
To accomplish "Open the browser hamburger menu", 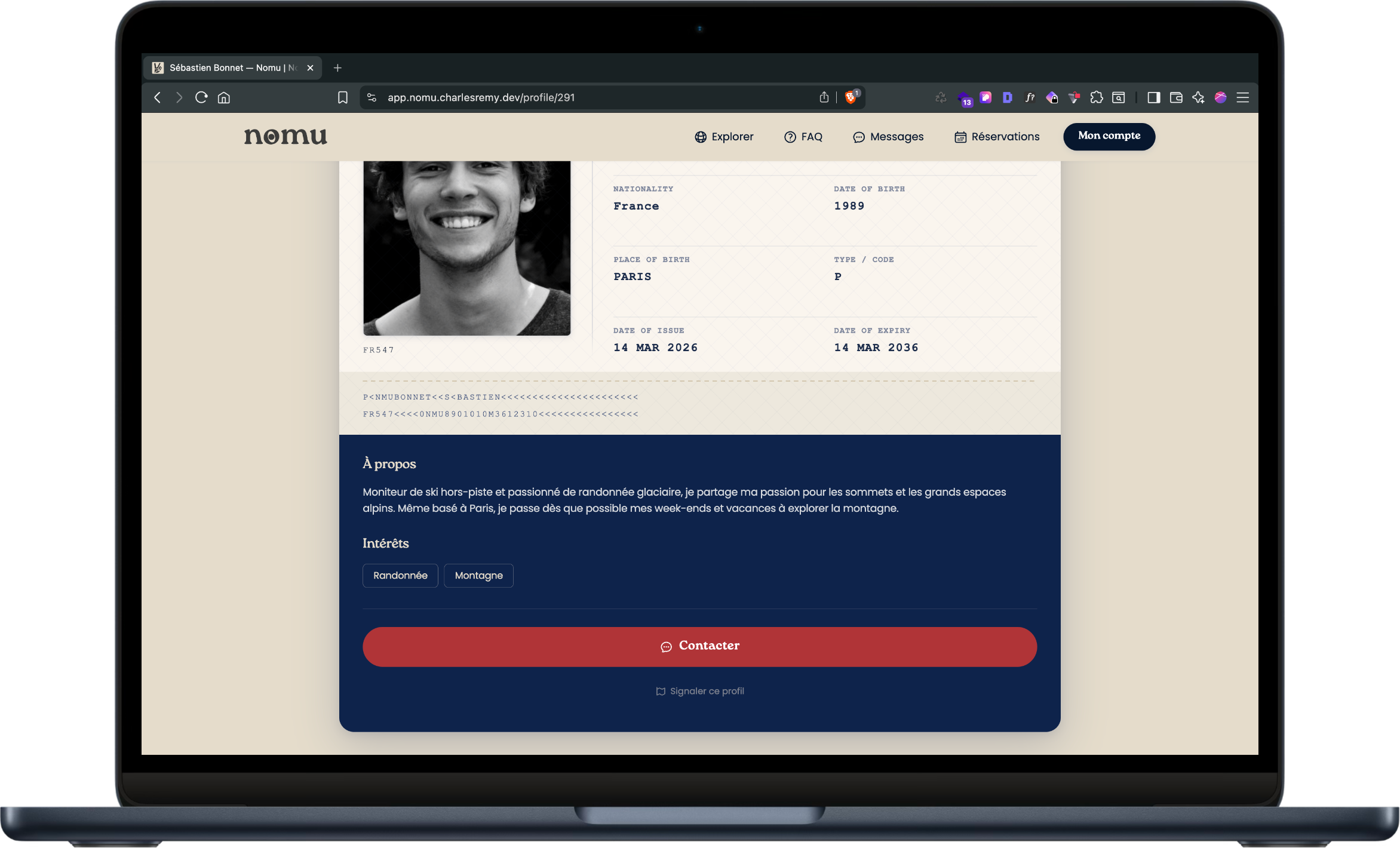I will click(x=1243, y=97).
